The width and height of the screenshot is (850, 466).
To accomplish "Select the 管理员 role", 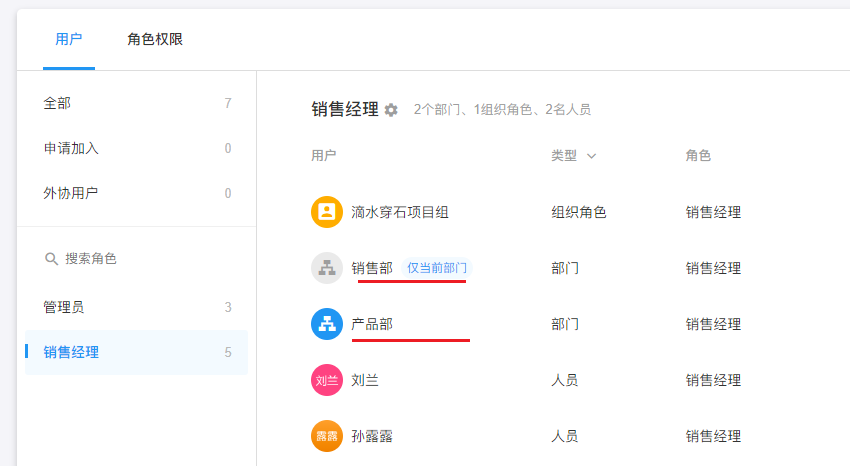I will (x=64, y=307).
